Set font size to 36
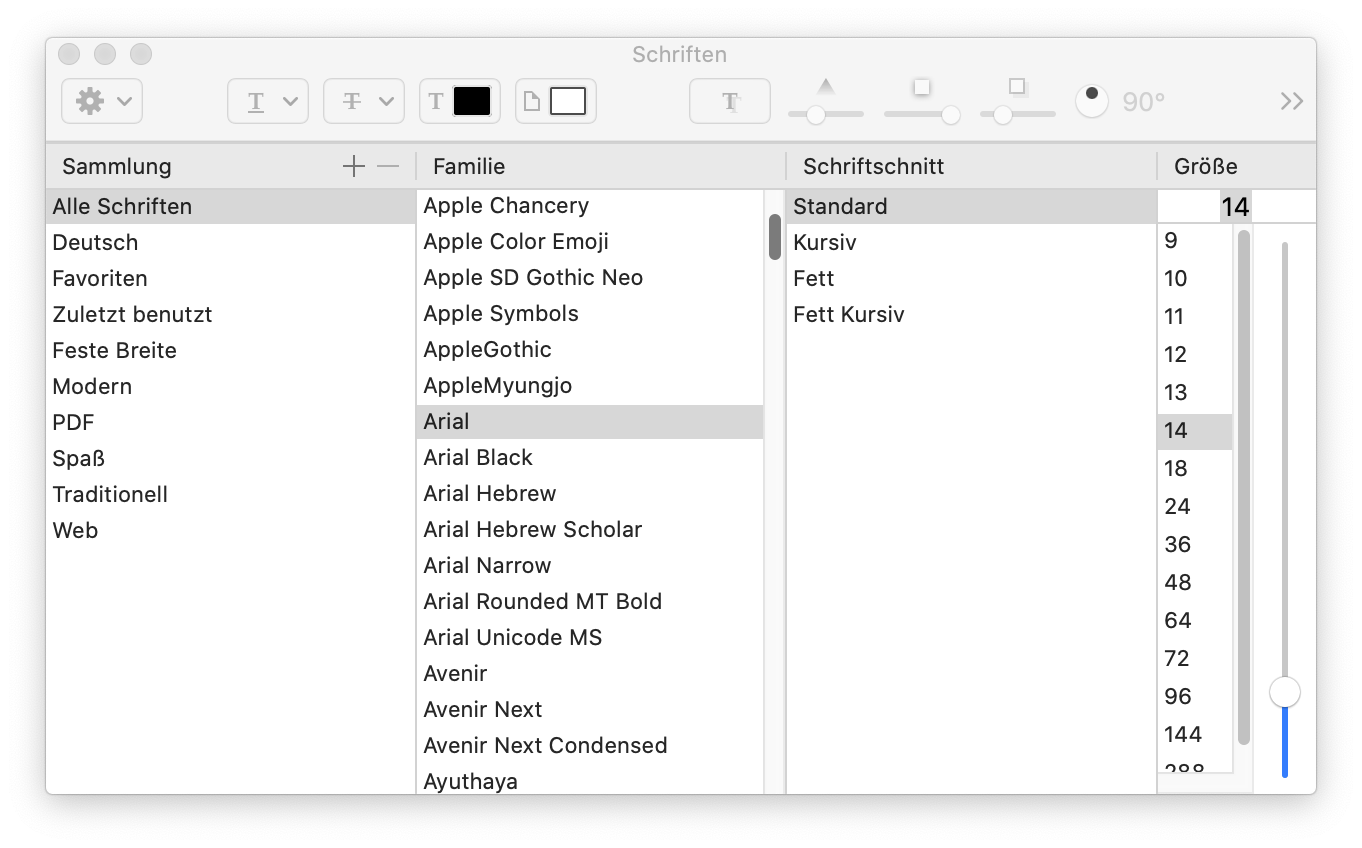 [x=1195, y=544]
